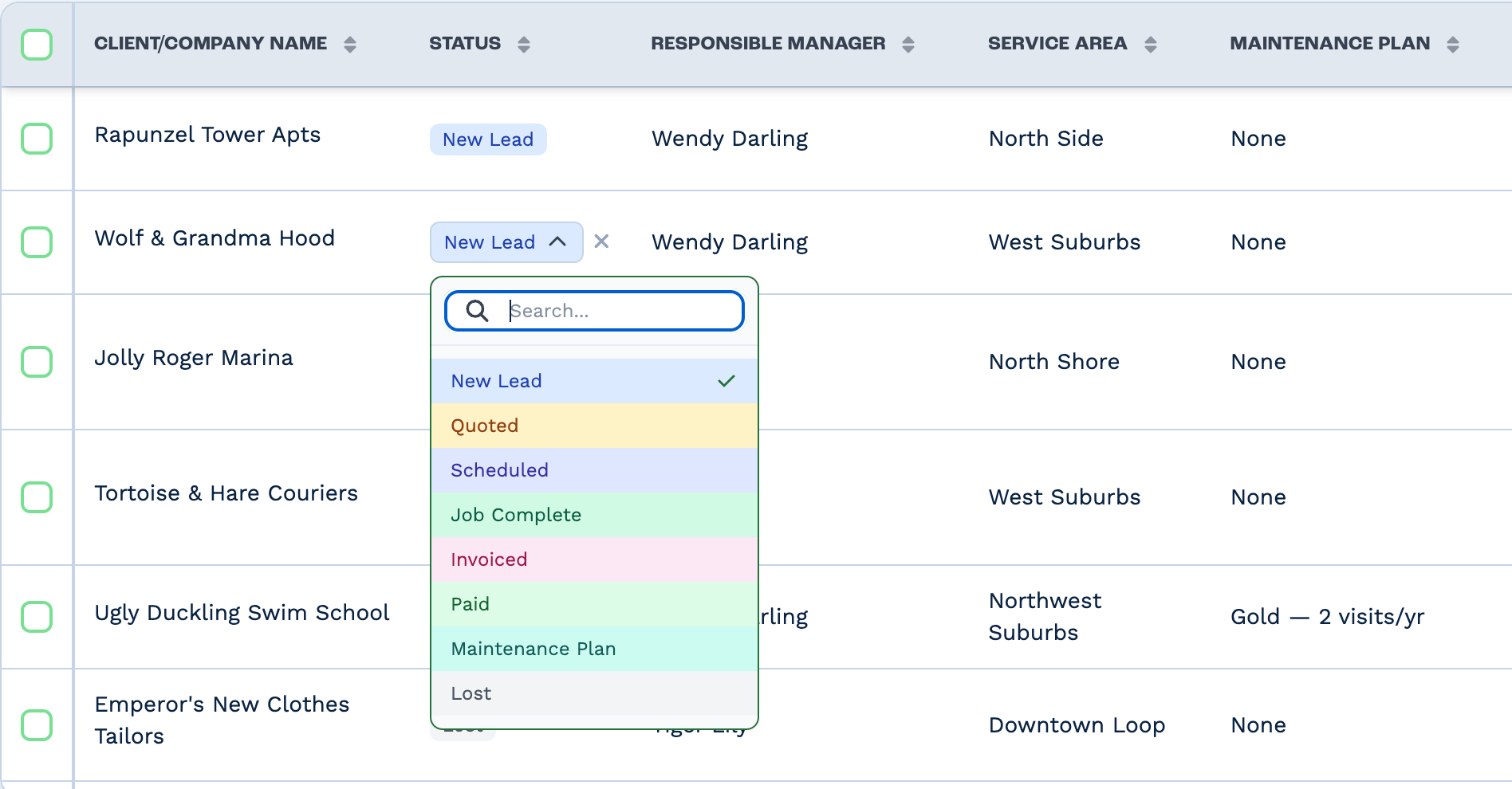
Task: Open Wolf & Grandma Hood client name
Action: [x=214, y=238]
